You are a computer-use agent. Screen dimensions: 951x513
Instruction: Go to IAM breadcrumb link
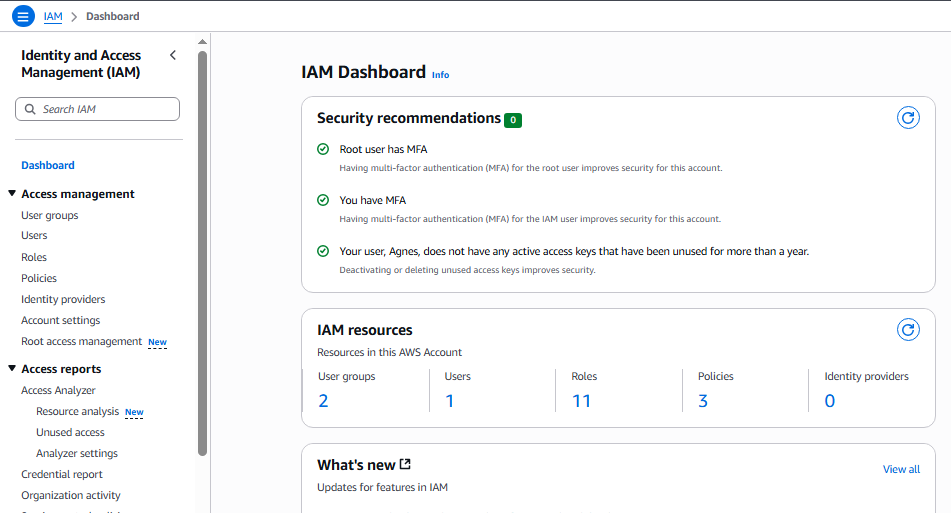tap(53, 16)
